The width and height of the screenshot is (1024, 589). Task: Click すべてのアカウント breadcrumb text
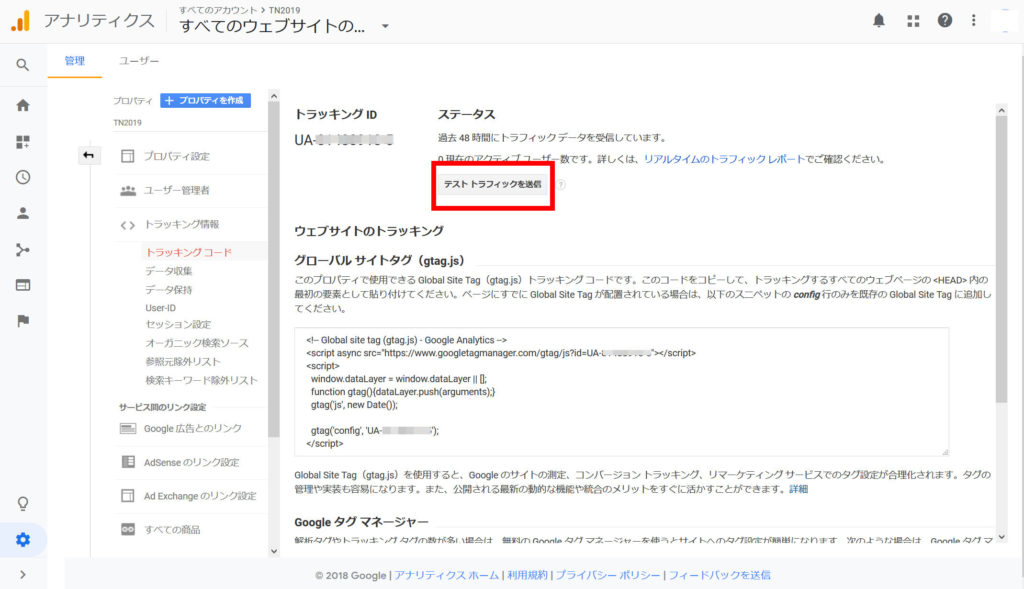pos(217,10)
